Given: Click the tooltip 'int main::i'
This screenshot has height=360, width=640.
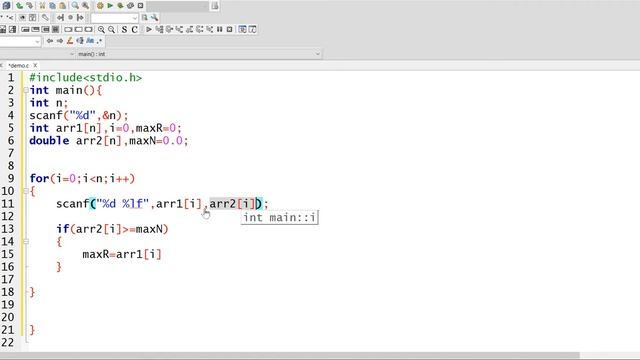Looking at the screenshot, I should [x=280, y=218].
